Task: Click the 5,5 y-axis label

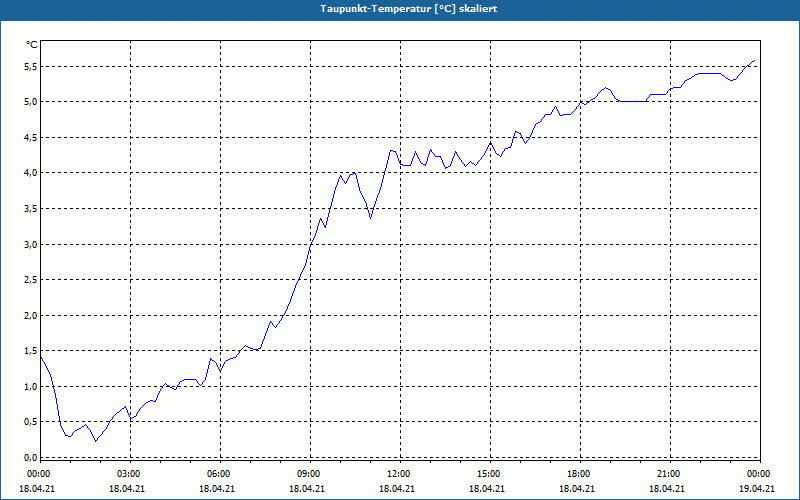Action: (31, 67)
